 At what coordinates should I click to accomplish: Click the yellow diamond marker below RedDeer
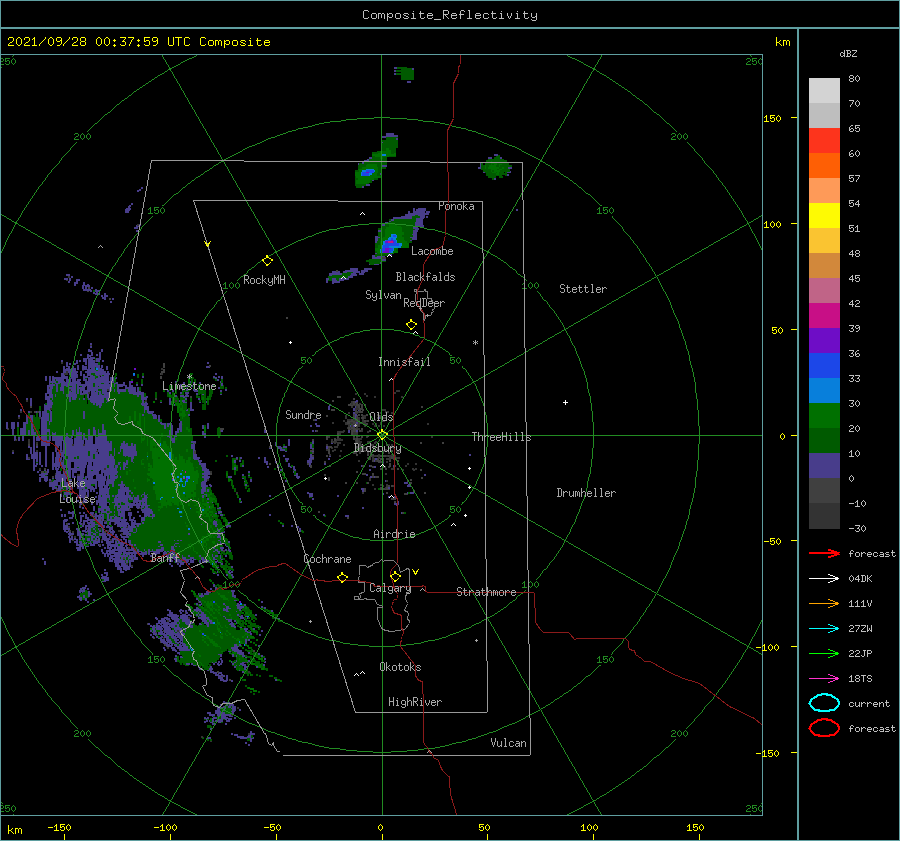411,325
